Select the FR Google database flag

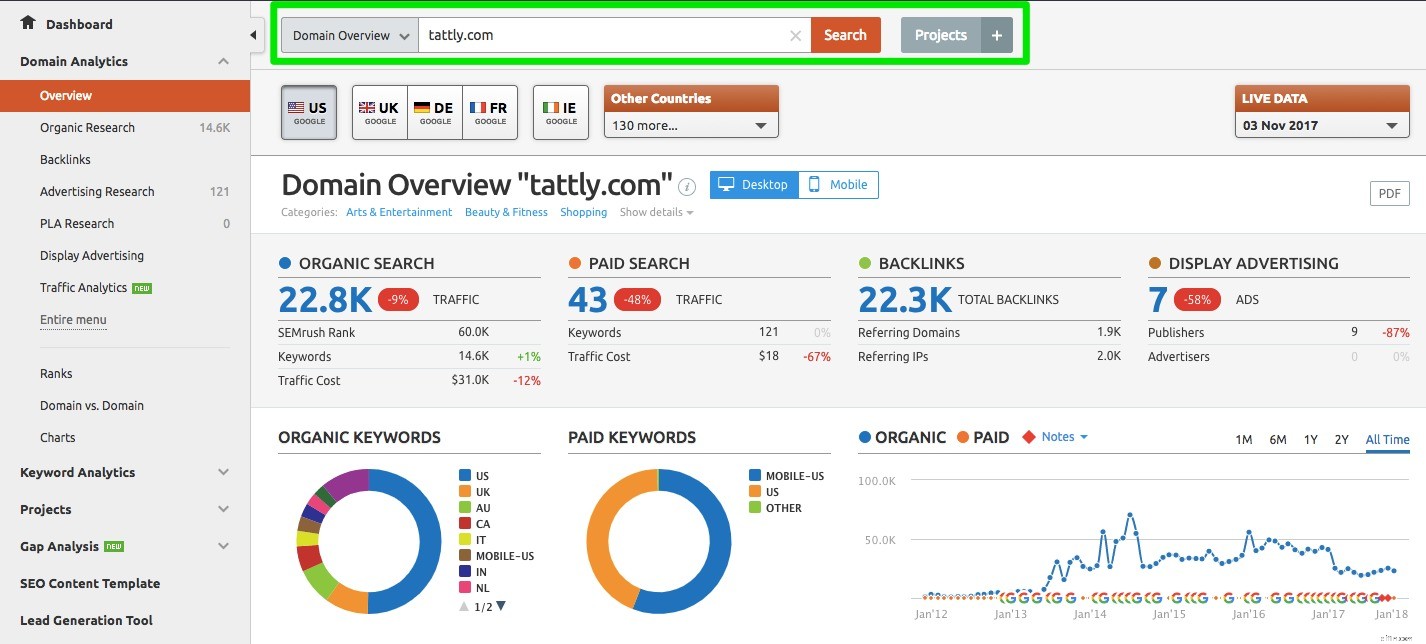pos(491,112)
